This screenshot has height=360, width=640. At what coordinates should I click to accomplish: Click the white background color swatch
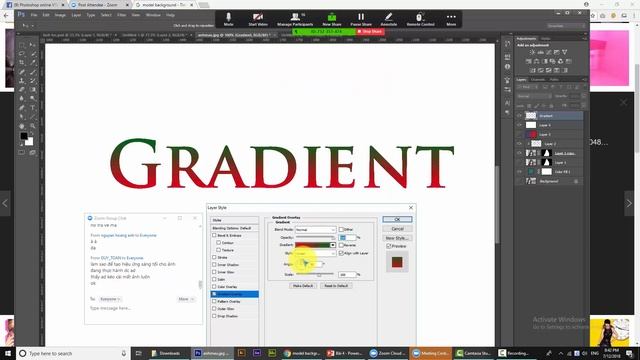click(x=30, y=142)
